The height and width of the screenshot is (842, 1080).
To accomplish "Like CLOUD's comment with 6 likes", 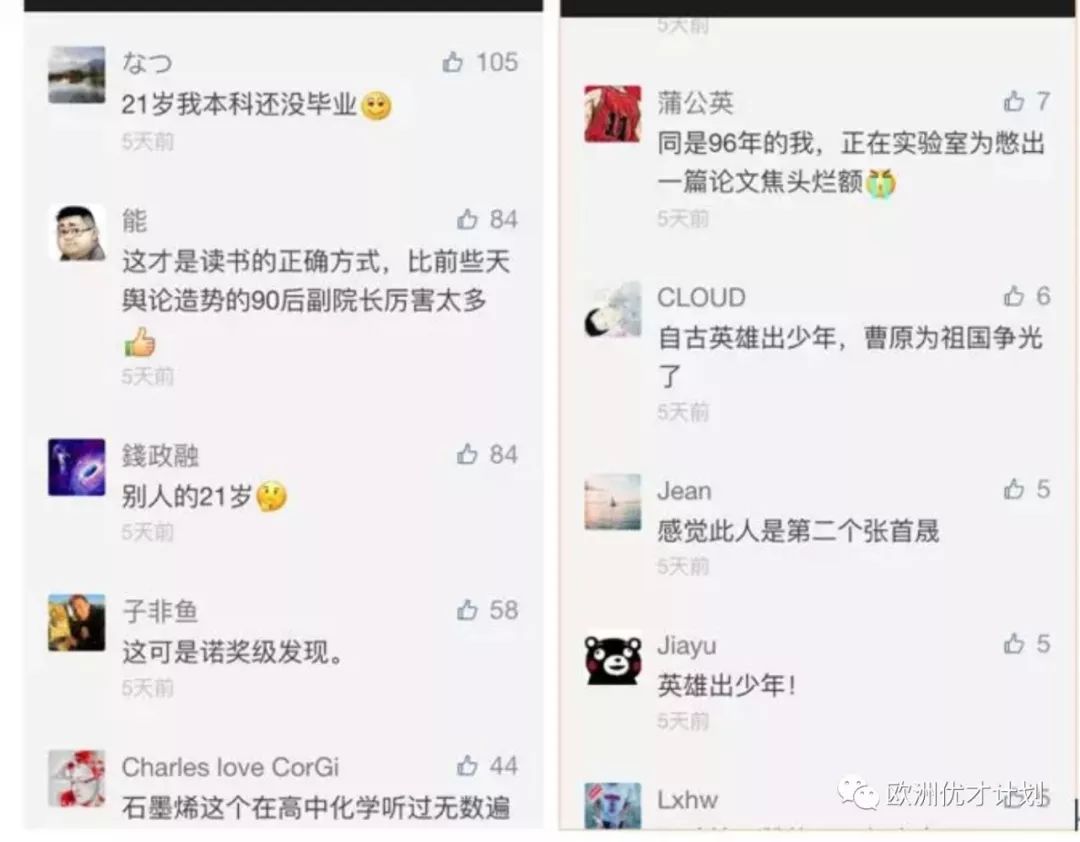I will click(x=1013, y=296).
